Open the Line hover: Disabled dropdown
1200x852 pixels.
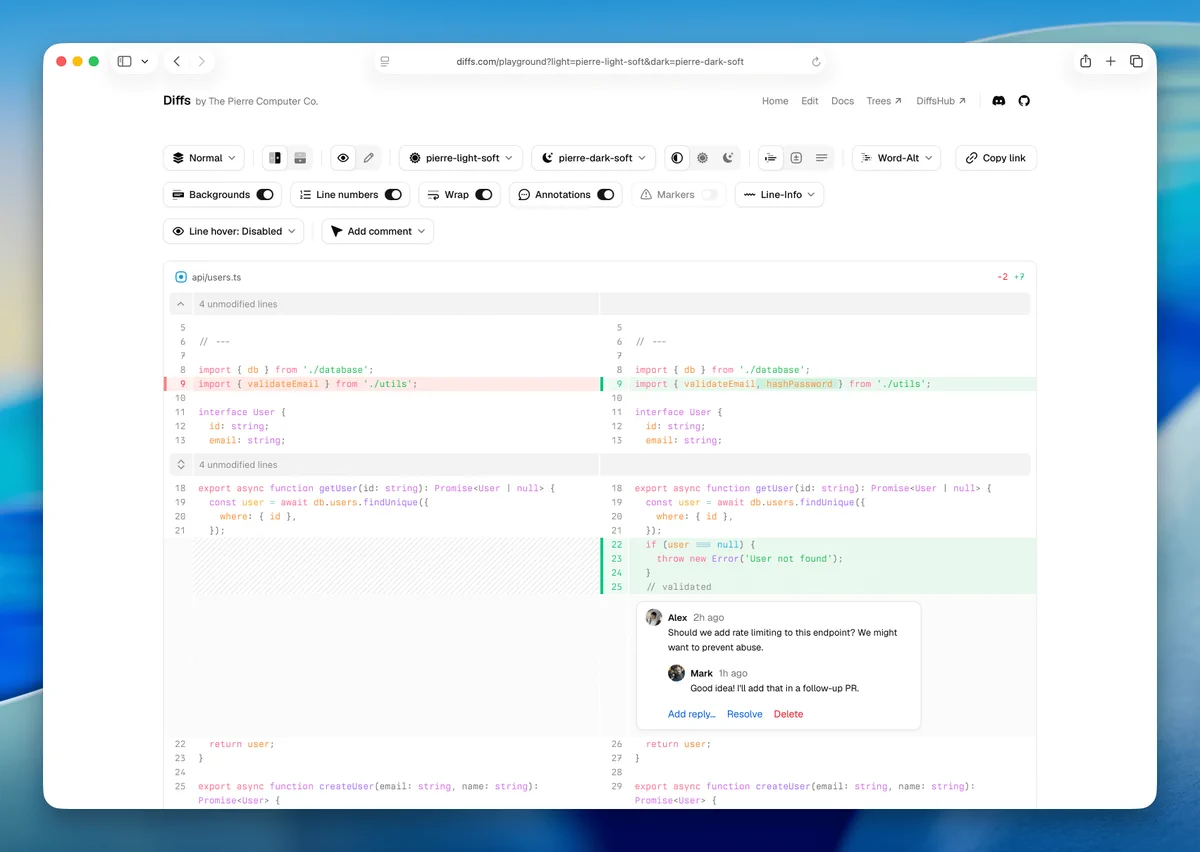234,231
